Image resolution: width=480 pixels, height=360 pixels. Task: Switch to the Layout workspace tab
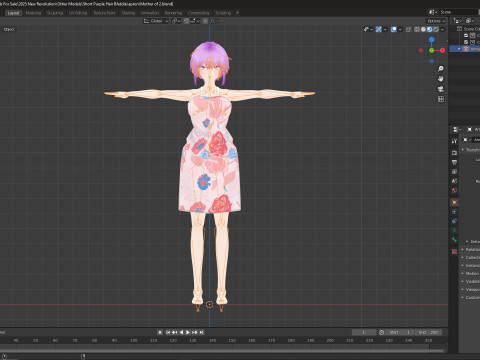(13, 13)
